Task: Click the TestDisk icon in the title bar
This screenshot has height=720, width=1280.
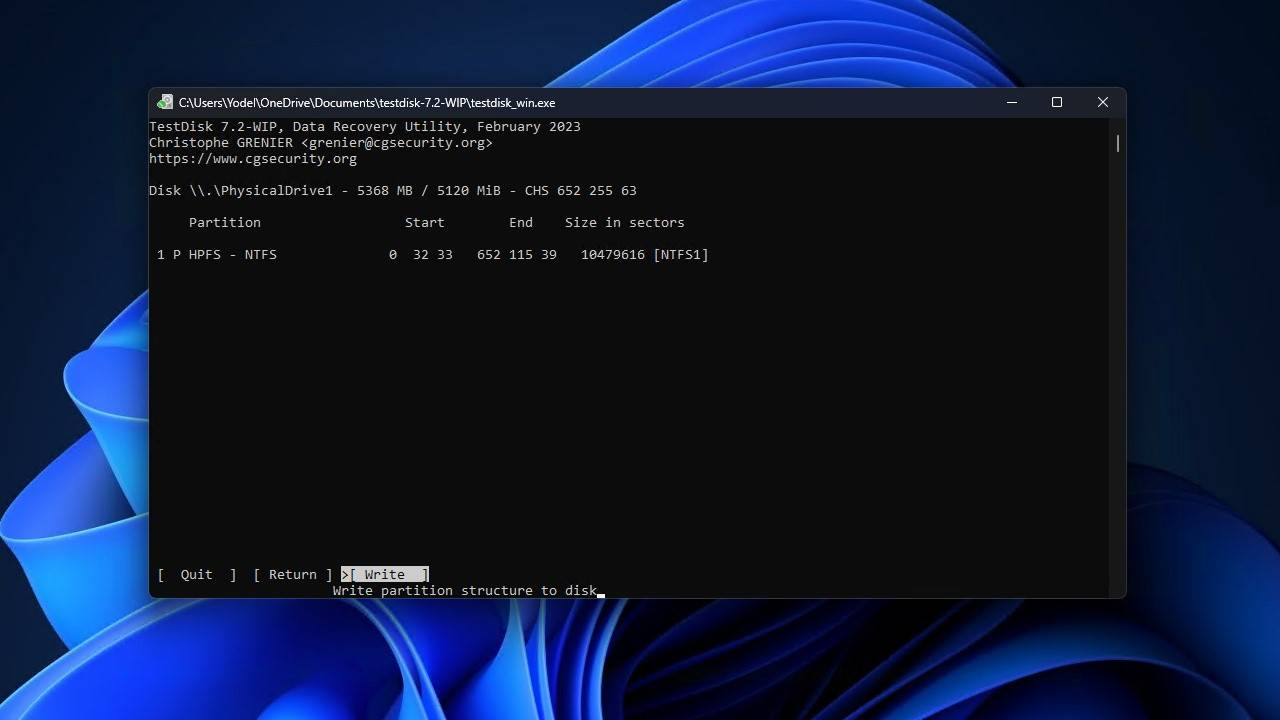Action: tap(165, 102)
